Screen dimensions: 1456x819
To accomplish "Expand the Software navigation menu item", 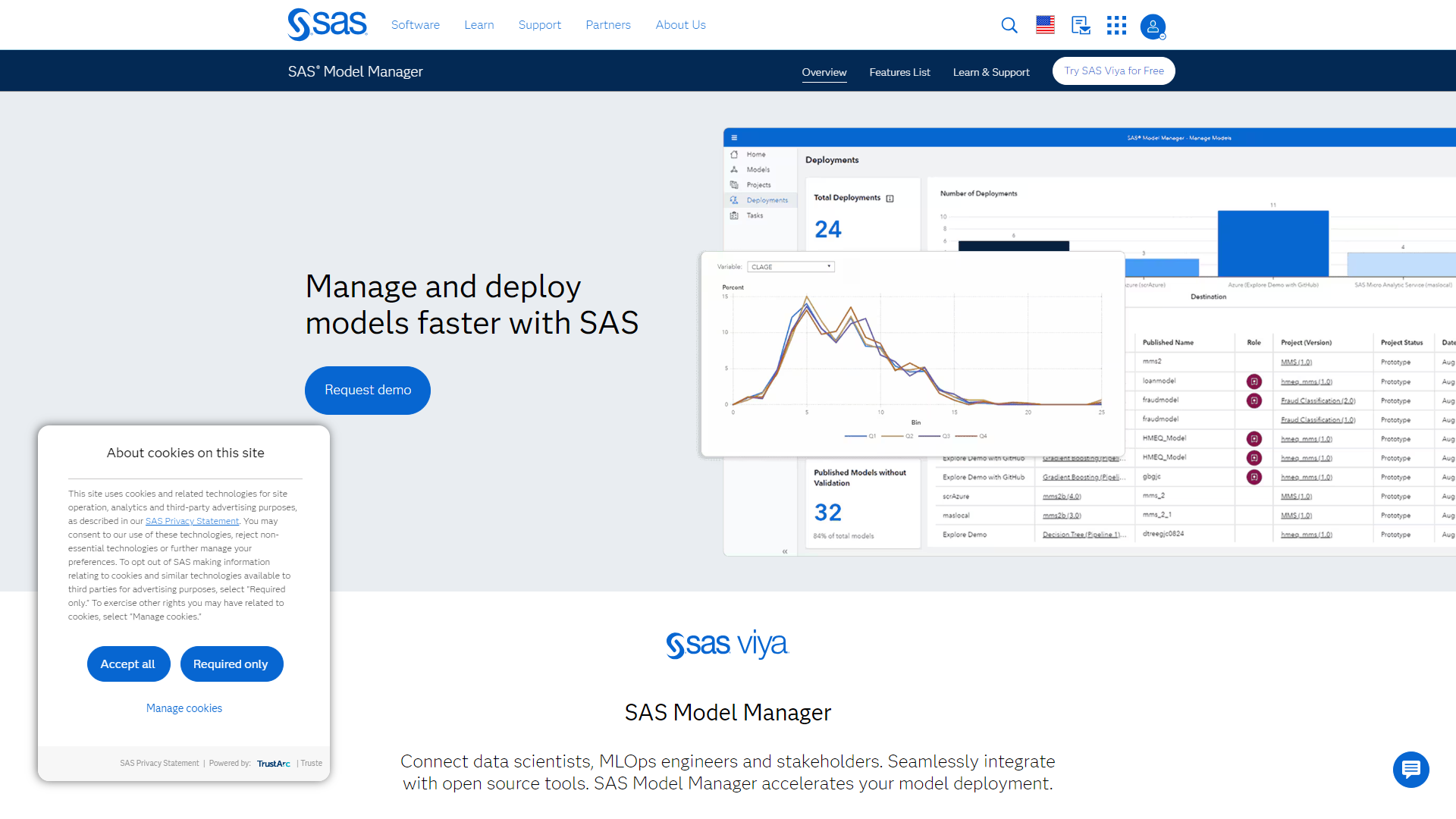I will pyautogui.click(x=415, y=25).
